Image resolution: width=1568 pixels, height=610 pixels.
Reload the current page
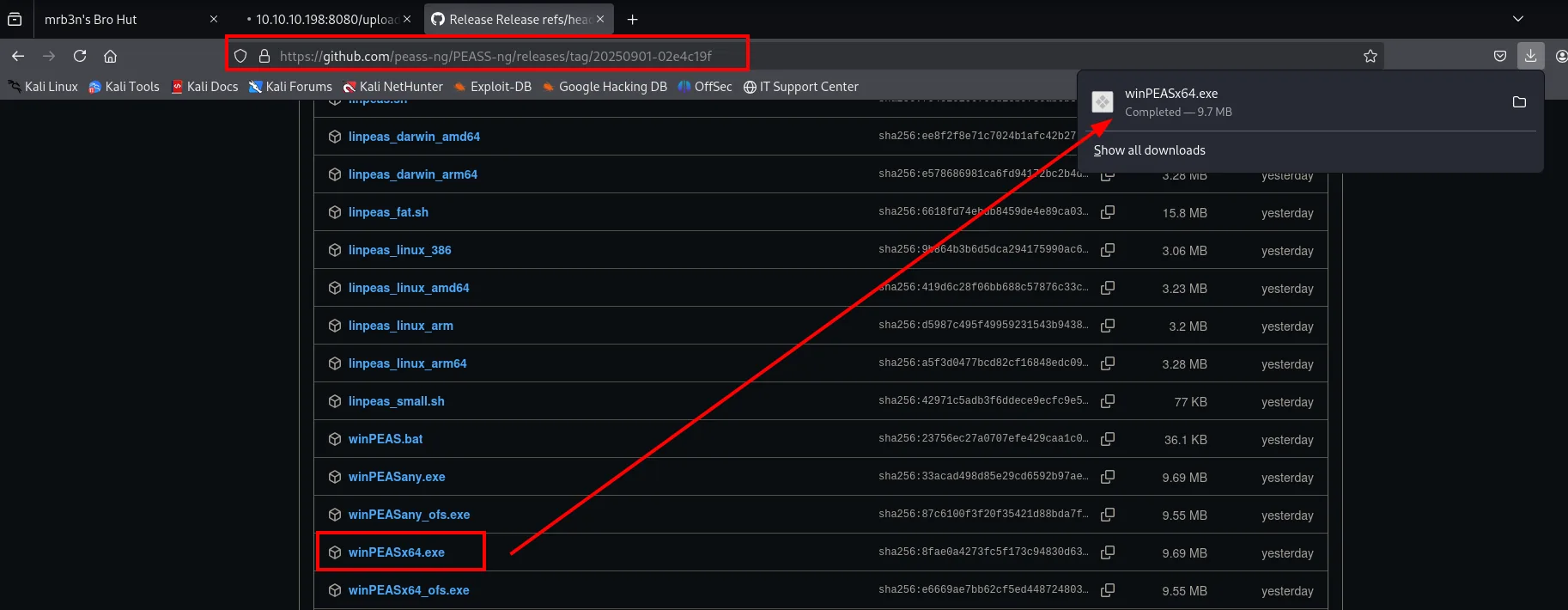pyautogui.click(x=80, y=56)
